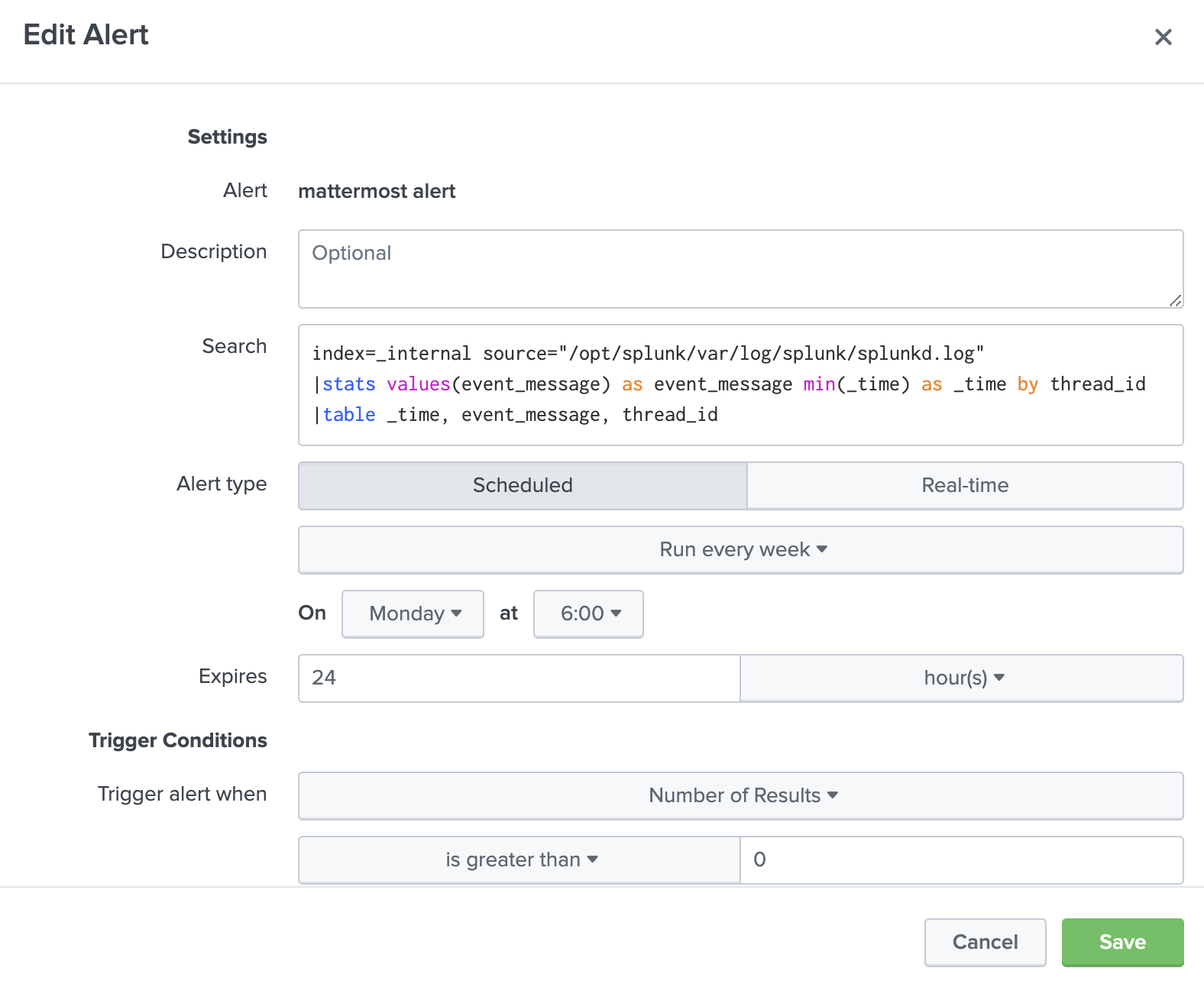The image size is (1204, 984).
Task: Switch alert type to Real-time
Action: (965, 485)
